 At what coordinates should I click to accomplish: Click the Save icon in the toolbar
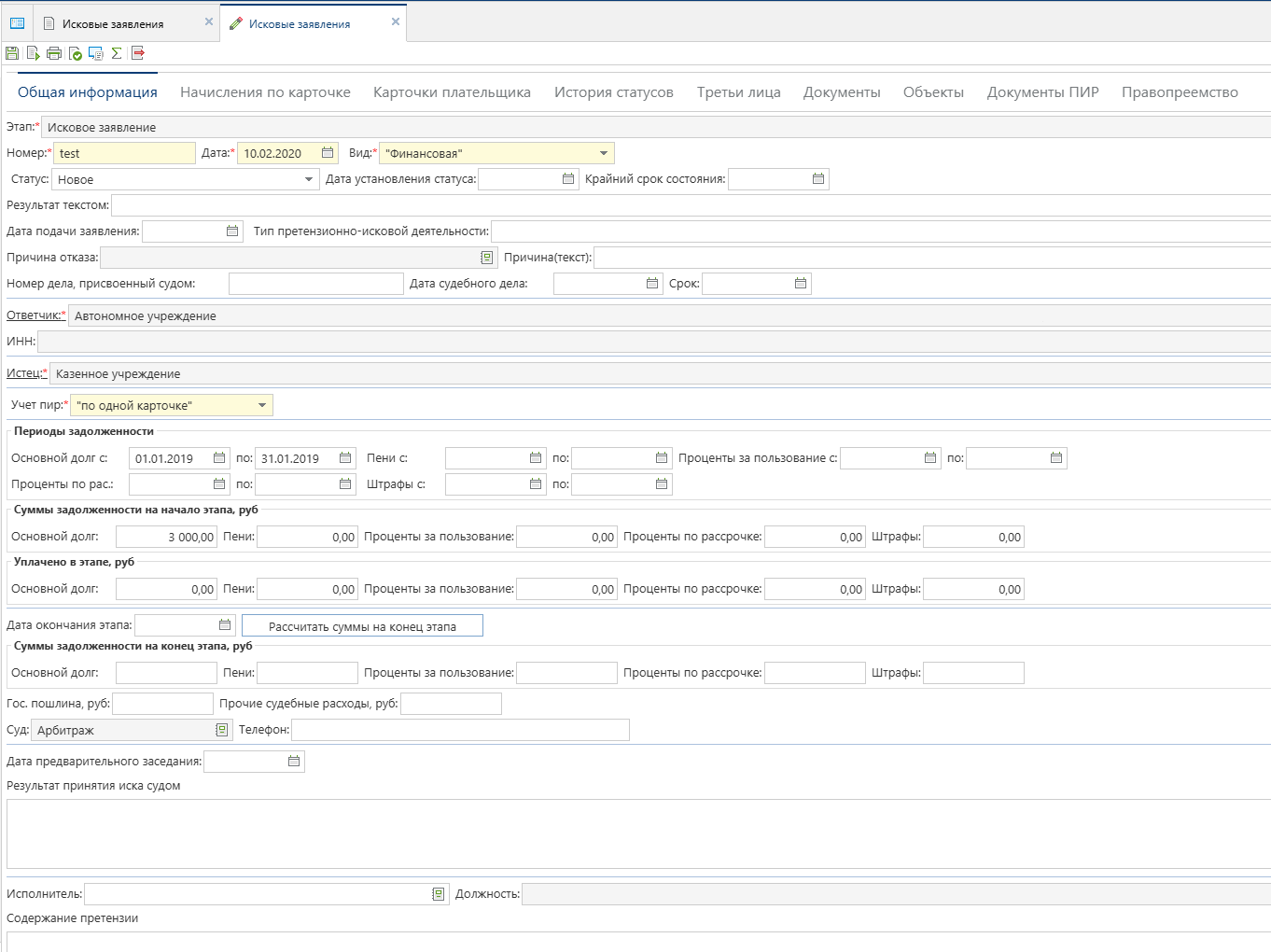(x=12, y=53)
